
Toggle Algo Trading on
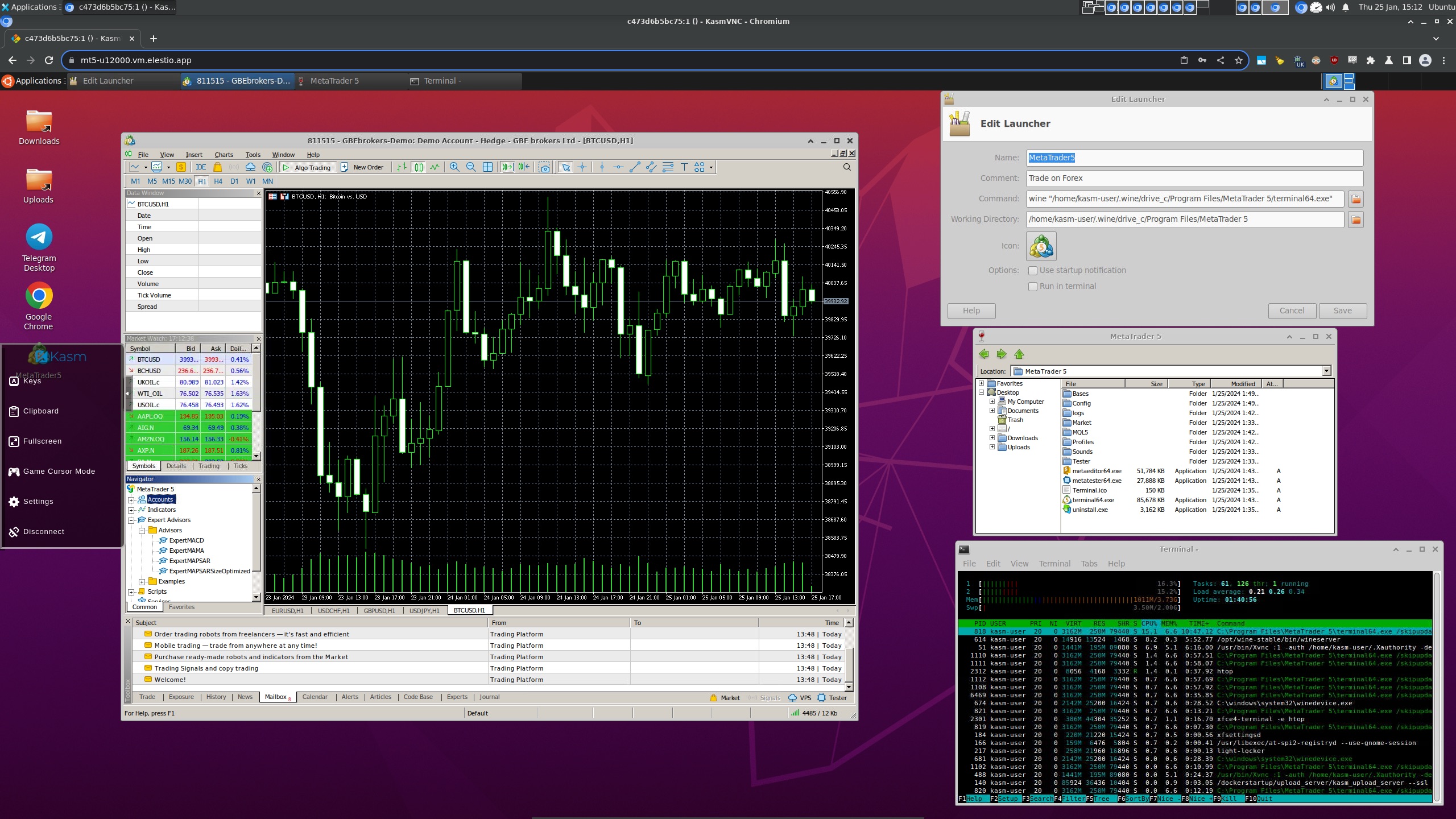pyautogui.click(x=307, y=167)
